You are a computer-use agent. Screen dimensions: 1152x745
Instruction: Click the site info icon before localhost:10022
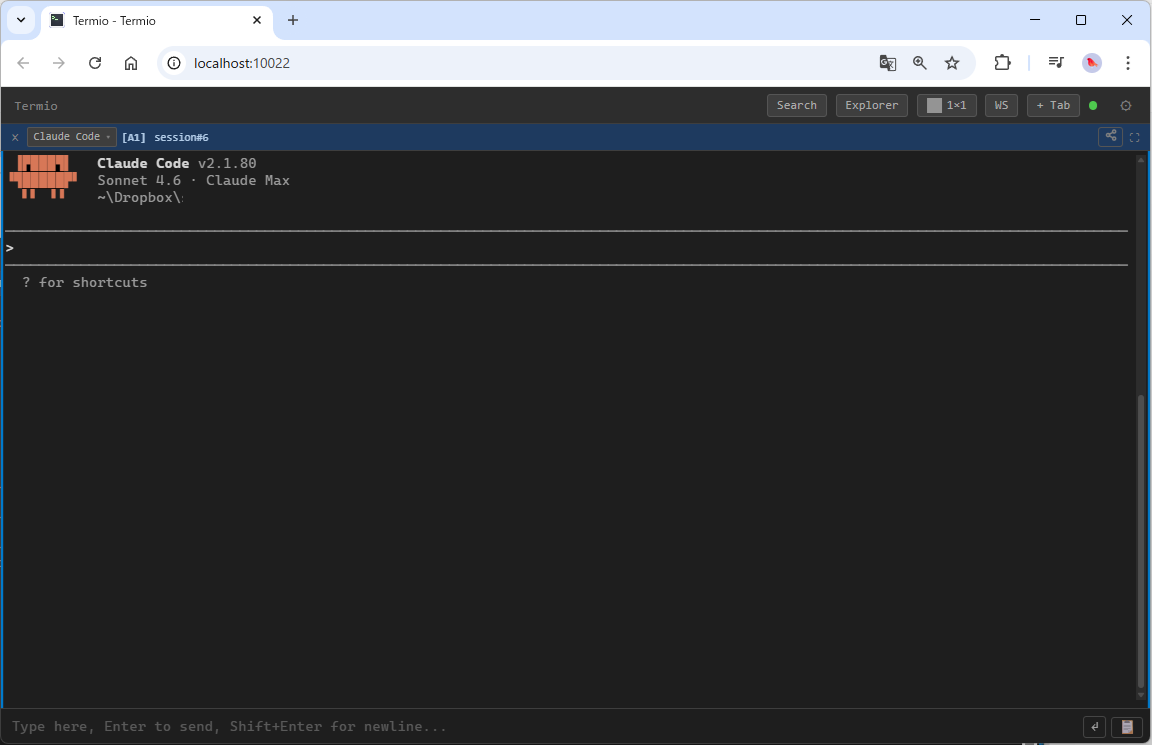click(174, 62)
